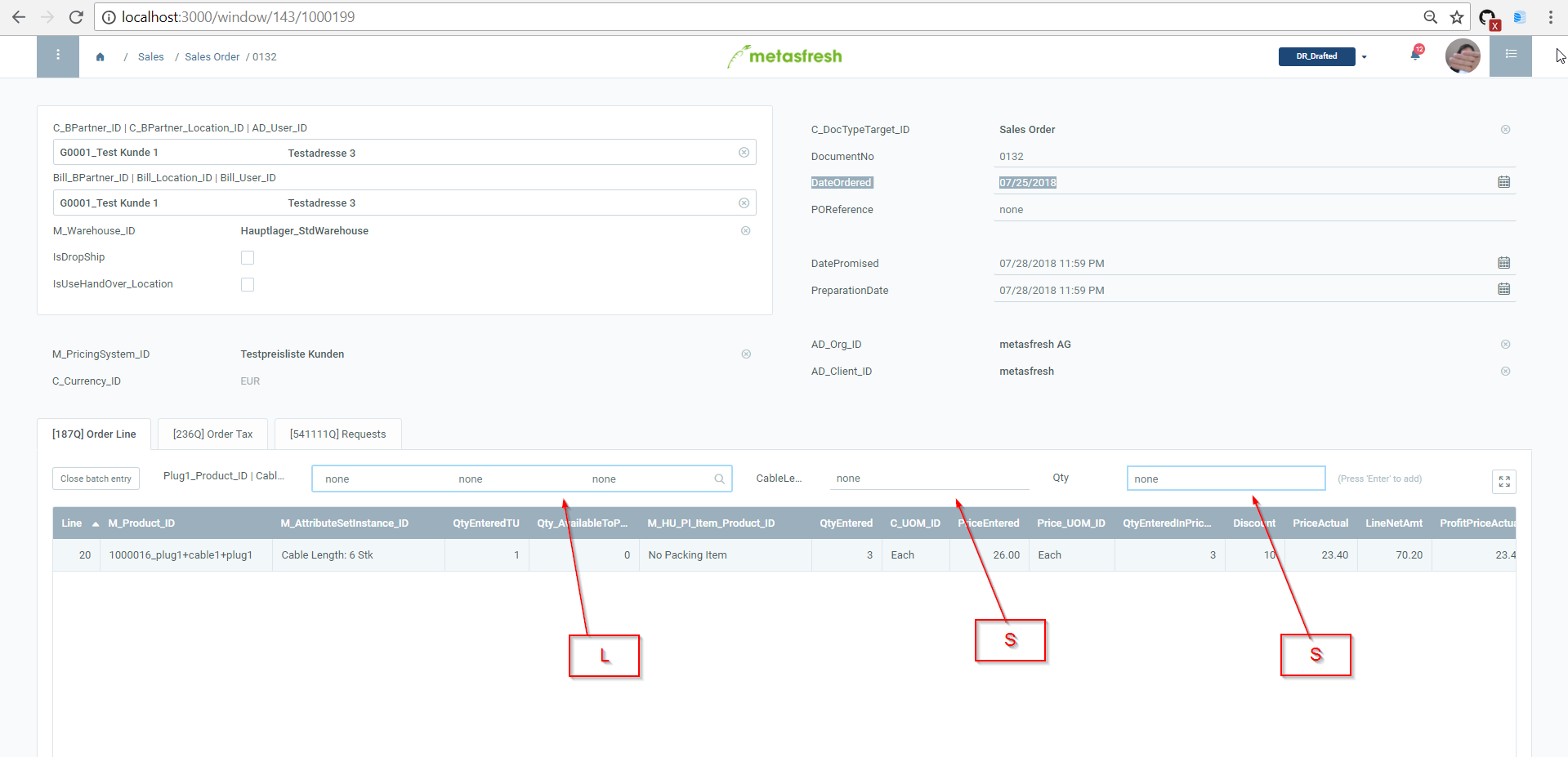1568x757 pixels.
Task: Open the PreparationDate calendar picker
Action: [1504, 289]
